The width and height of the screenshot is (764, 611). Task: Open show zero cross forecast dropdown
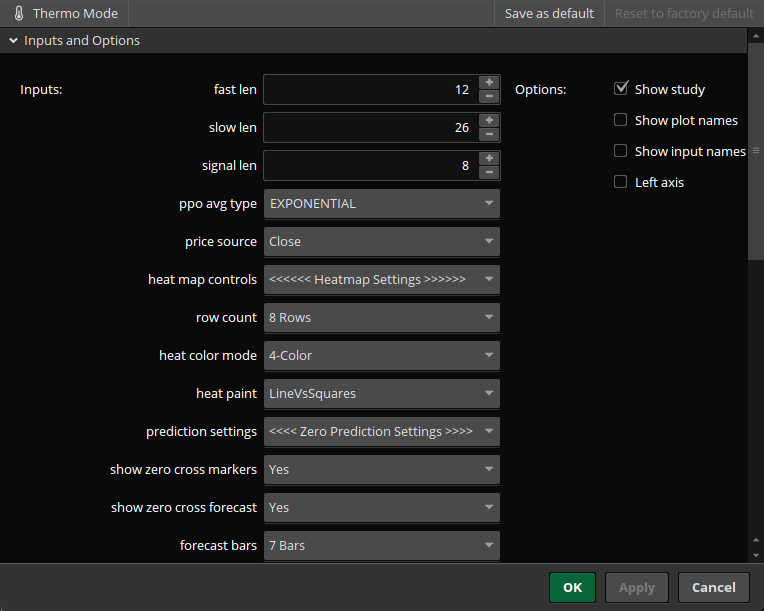pyautogui.click(x=382, y=508)
